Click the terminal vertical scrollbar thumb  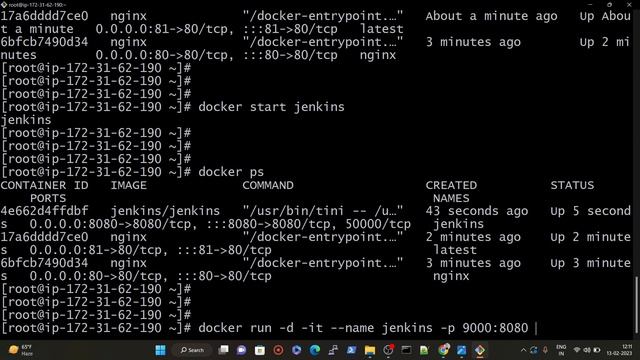coord(636,304)
